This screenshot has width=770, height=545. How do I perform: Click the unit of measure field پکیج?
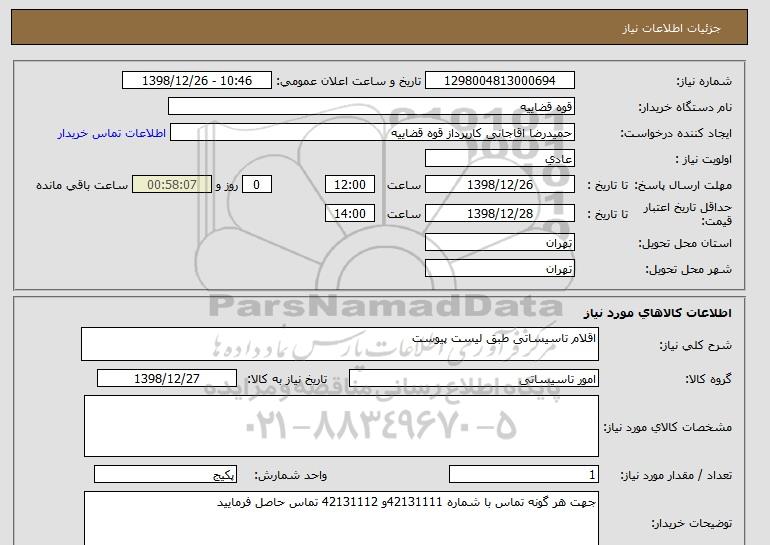coord(165,475)
